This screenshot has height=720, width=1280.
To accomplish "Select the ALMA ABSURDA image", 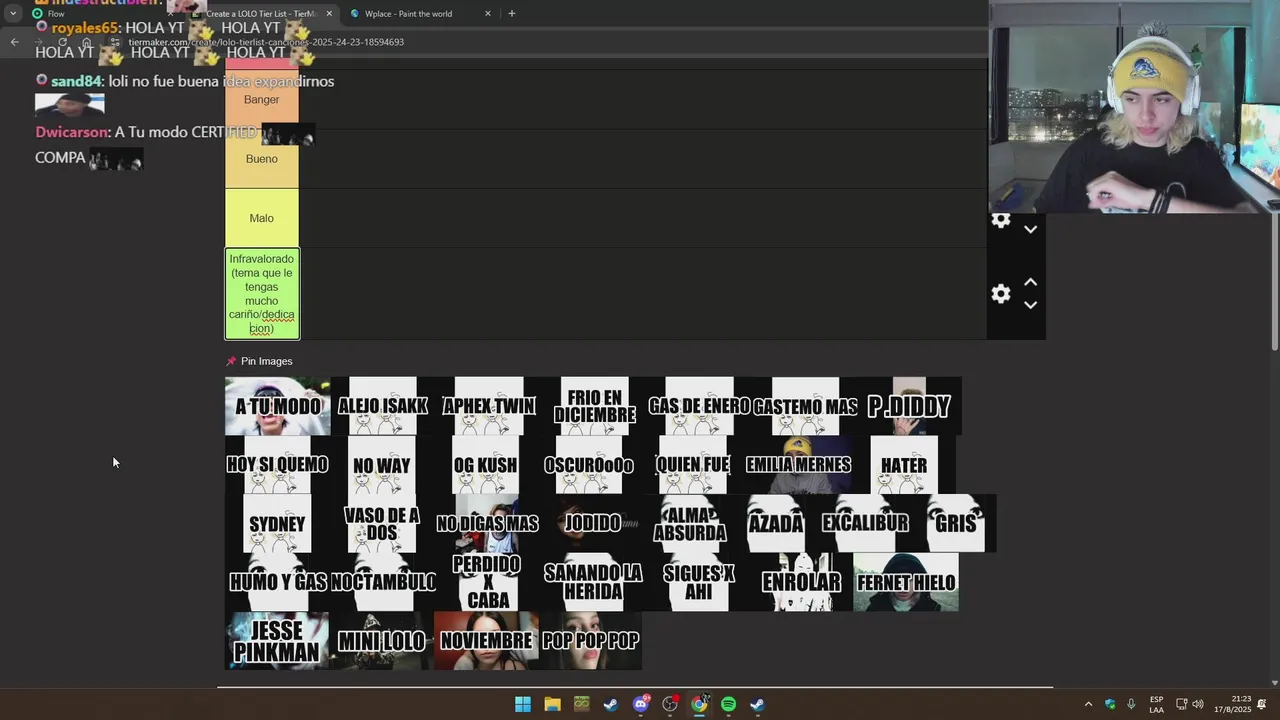I will (690, 524).
